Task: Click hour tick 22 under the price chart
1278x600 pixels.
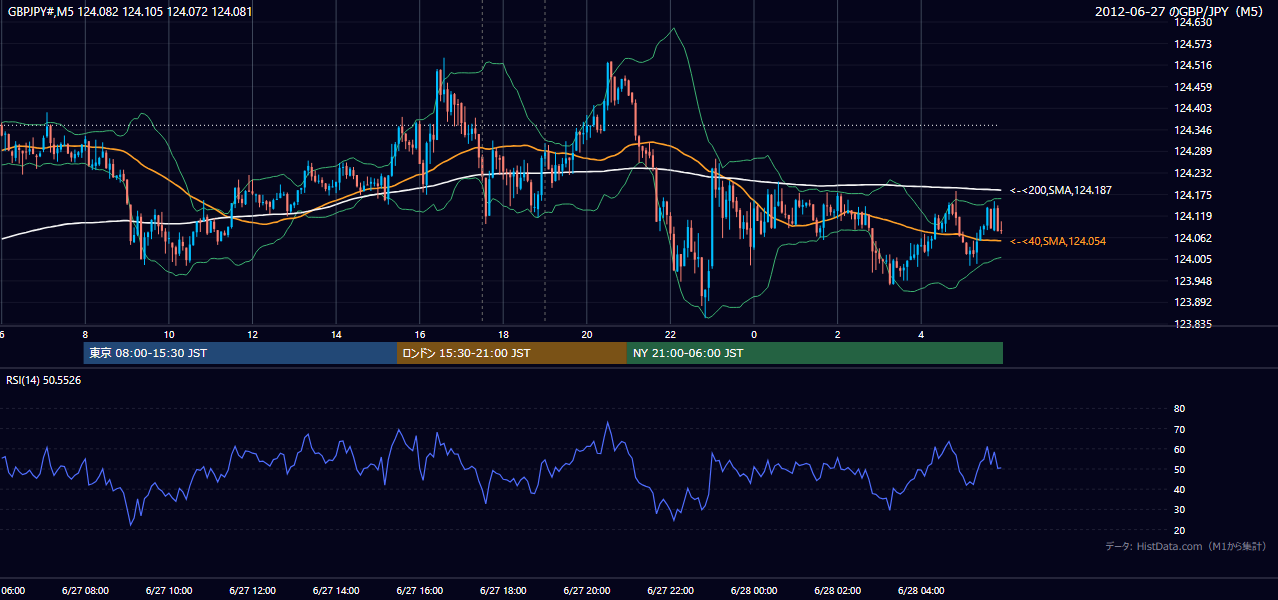Action: [x=671, y=335]
